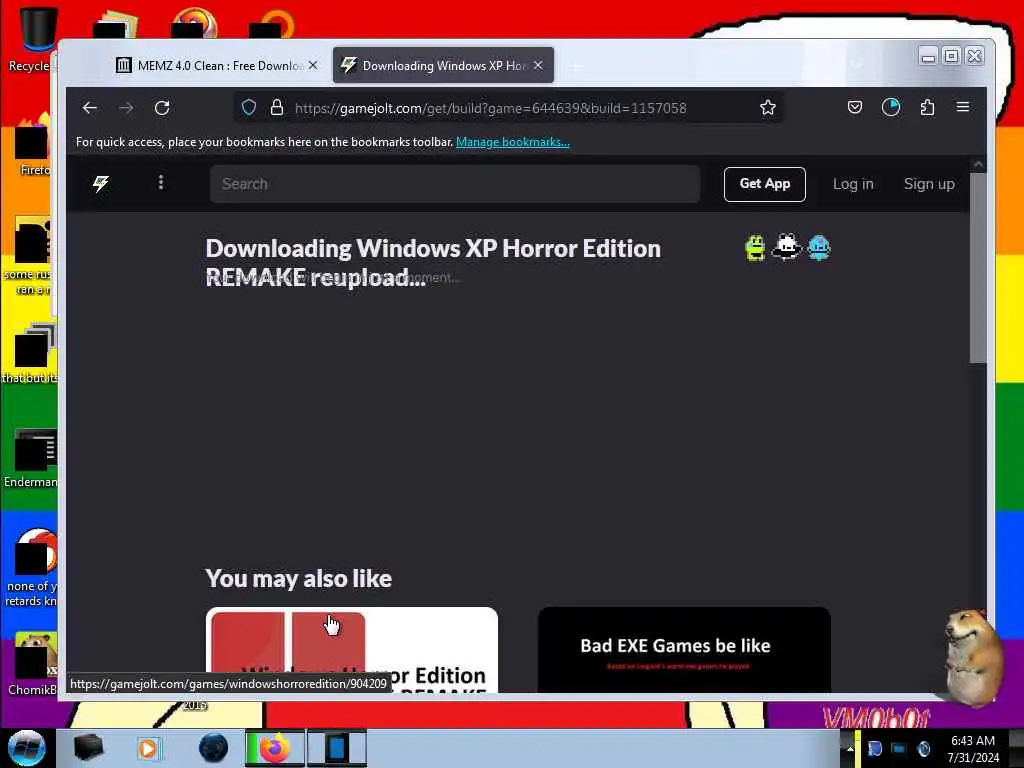Select the ChomikB desktop icon

pyautogui.click(x=31, y=664)
